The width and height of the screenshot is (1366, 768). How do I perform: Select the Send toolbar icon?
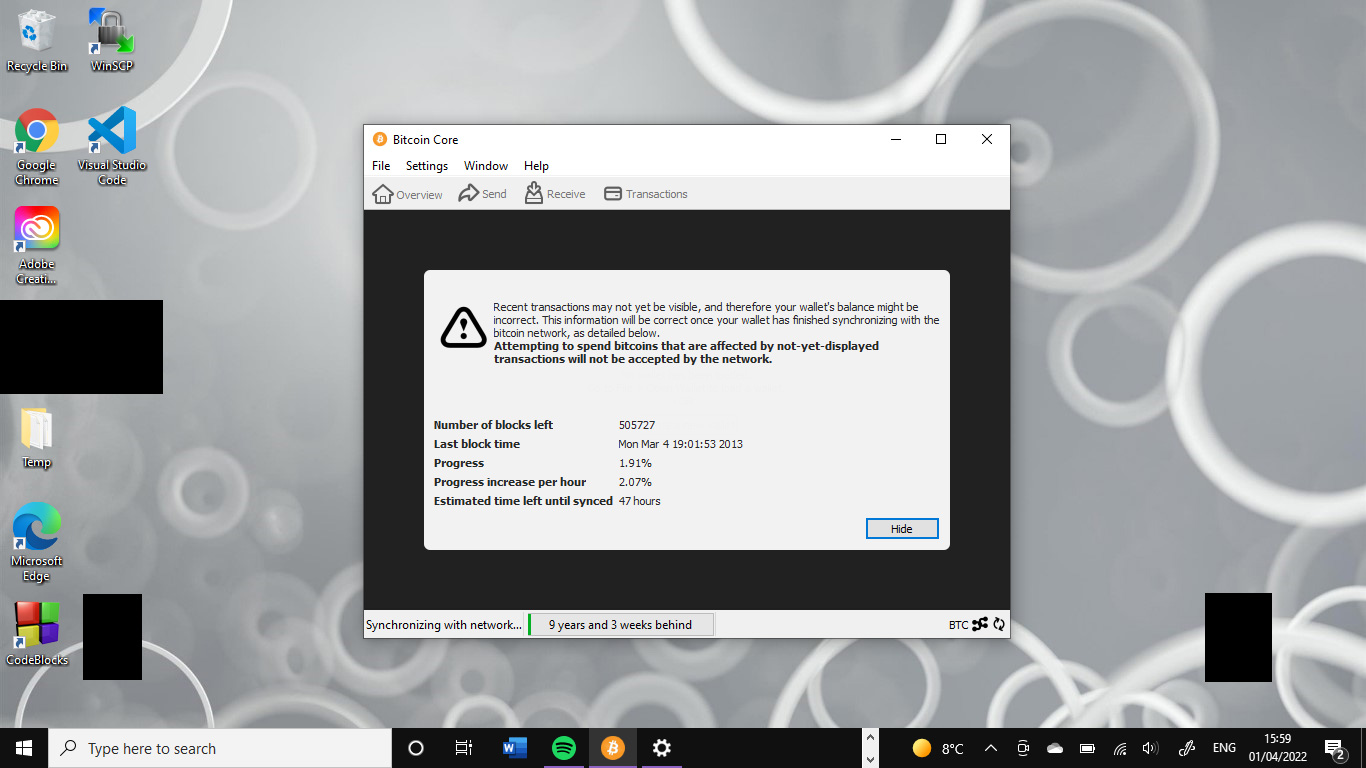pyautogui.click(x=482, y=193)
